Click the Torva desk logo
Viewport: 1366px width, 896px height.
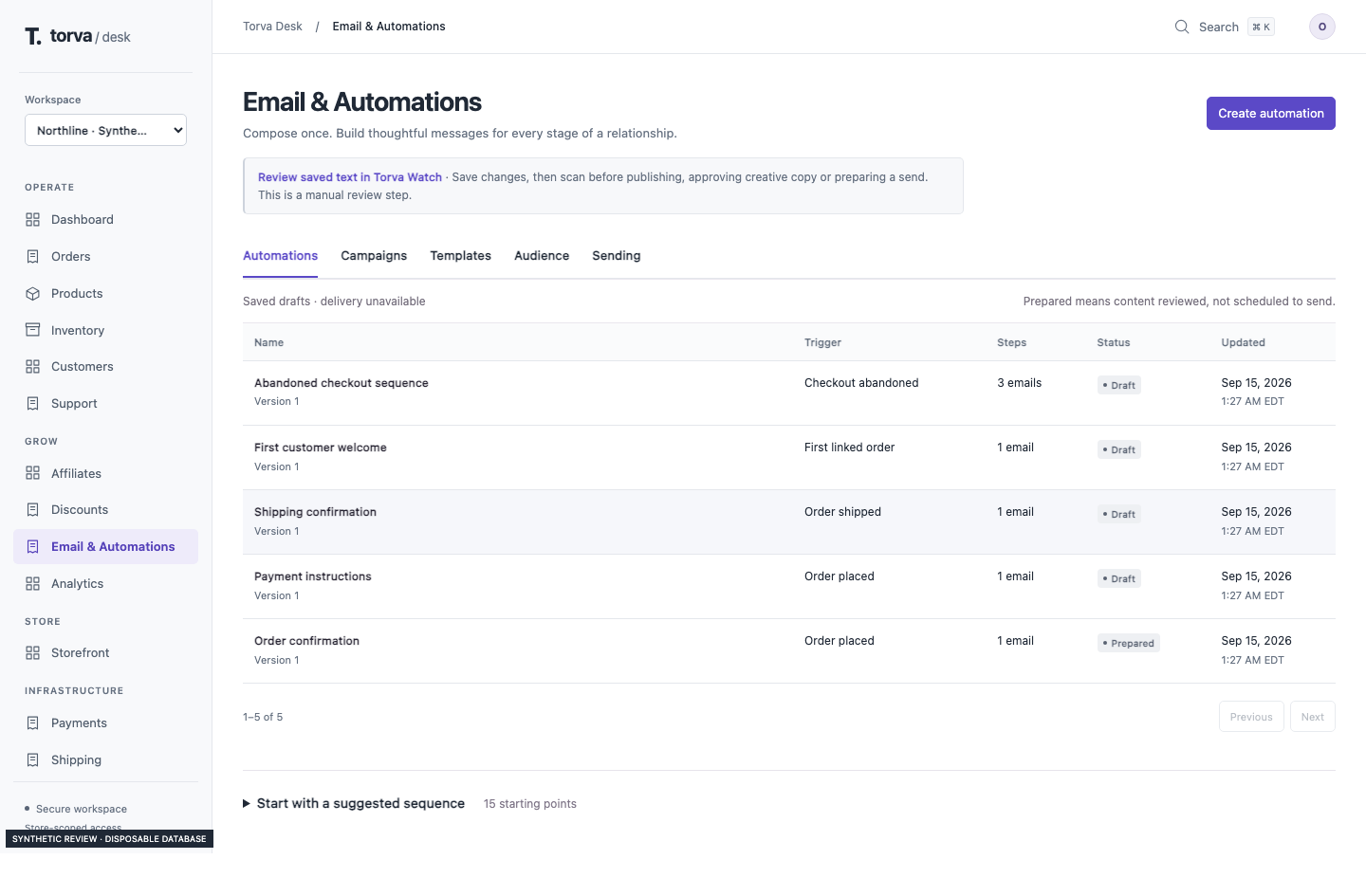coord(78,36)
